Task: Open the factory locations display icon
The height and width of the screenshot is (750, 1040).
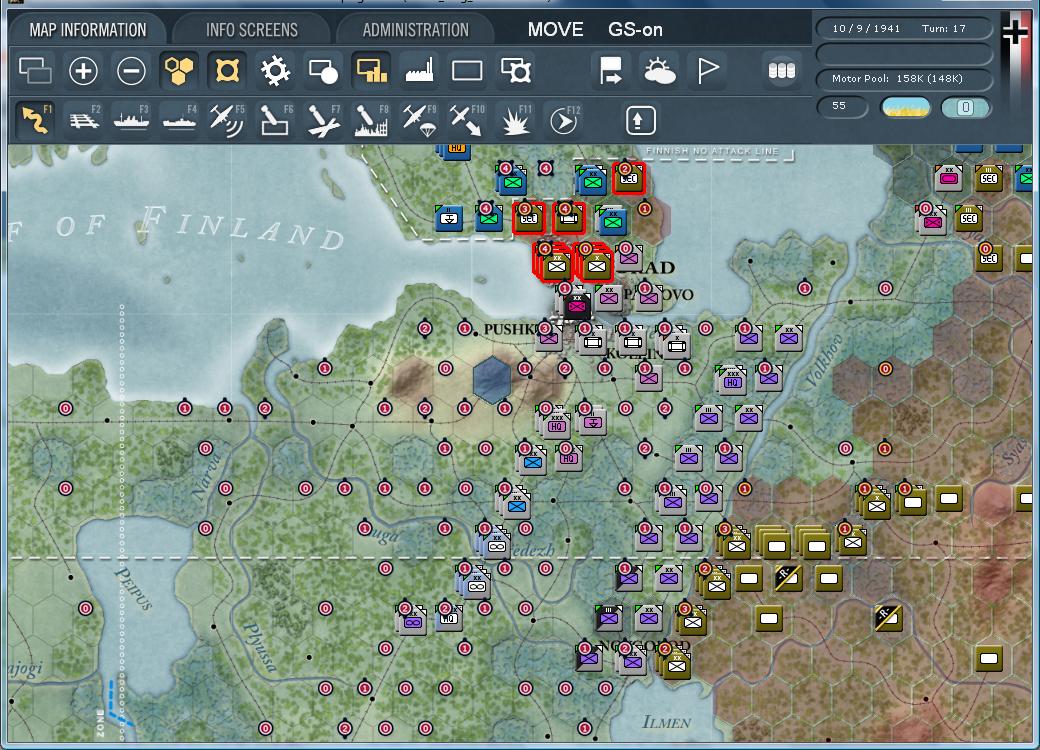Action: pyautogui.click(x=418, y=70)
